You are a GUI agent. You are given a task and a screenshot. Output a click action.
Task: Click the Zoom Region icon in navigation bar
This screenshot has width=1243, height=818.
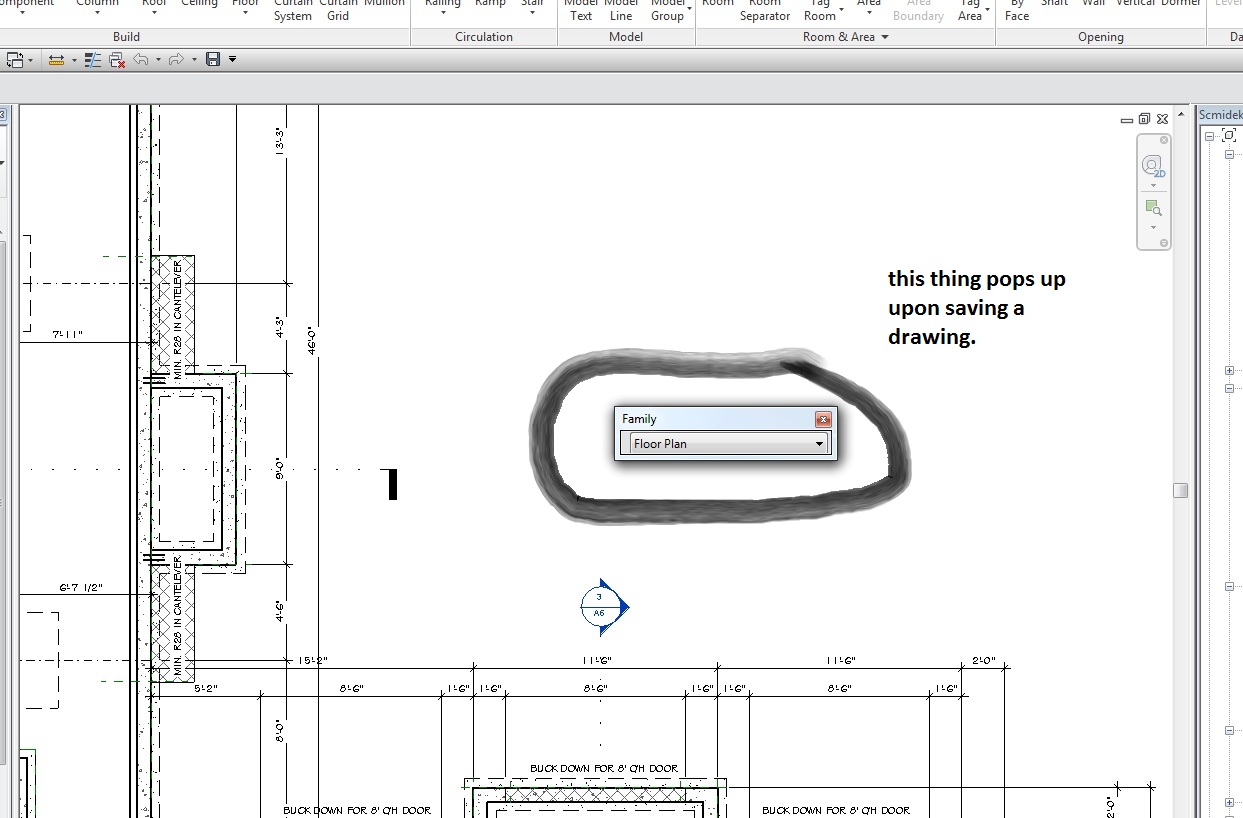click(x=1153, y=208)
